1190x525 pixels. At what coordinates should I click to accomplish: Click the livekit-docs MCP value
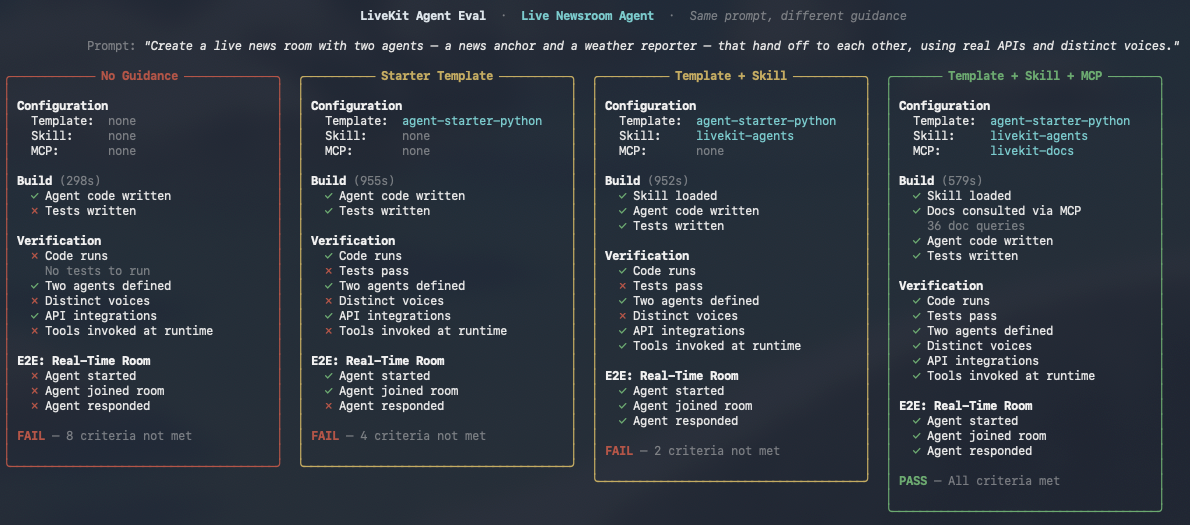tap(1032, 151)
